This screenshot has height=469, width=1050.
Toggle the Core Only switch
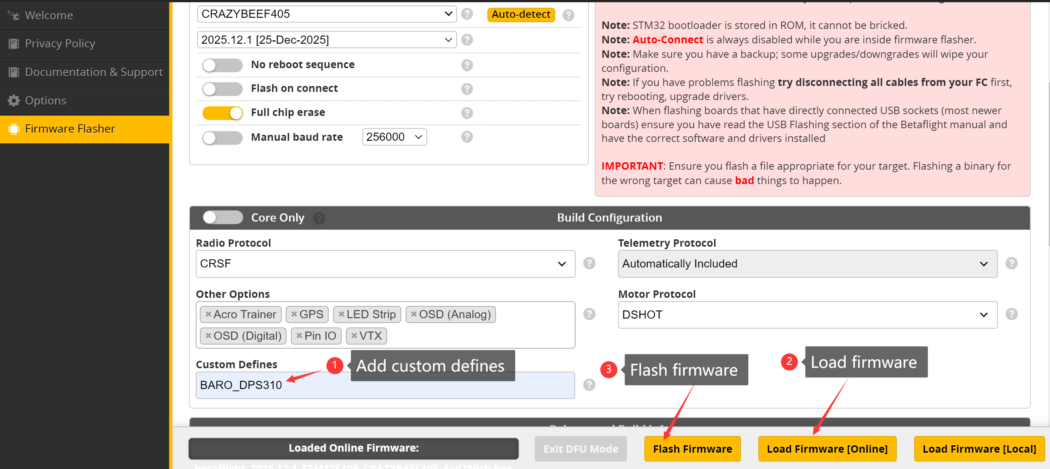coord(222,217)
